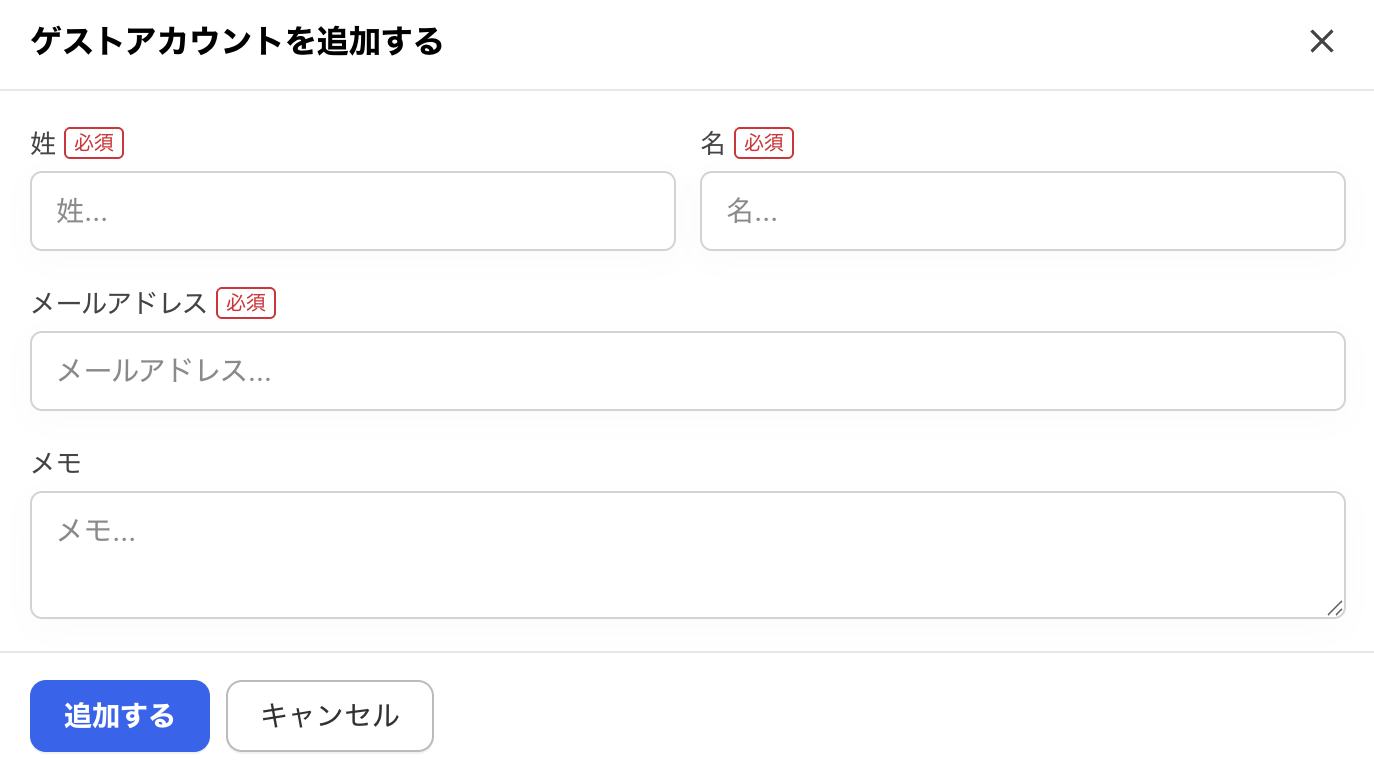Click the メモ textarea resize handle
The width and height of the screenshot is (1374, 776).
[x=1337, y=609]
